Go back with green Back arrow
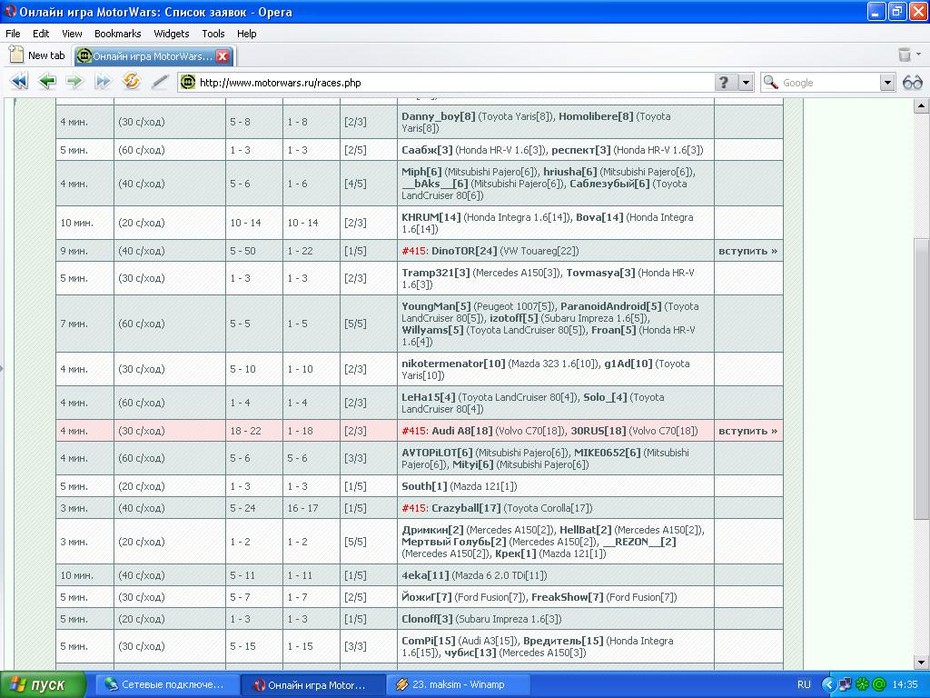930x698 pixels. tap(47, 81)
